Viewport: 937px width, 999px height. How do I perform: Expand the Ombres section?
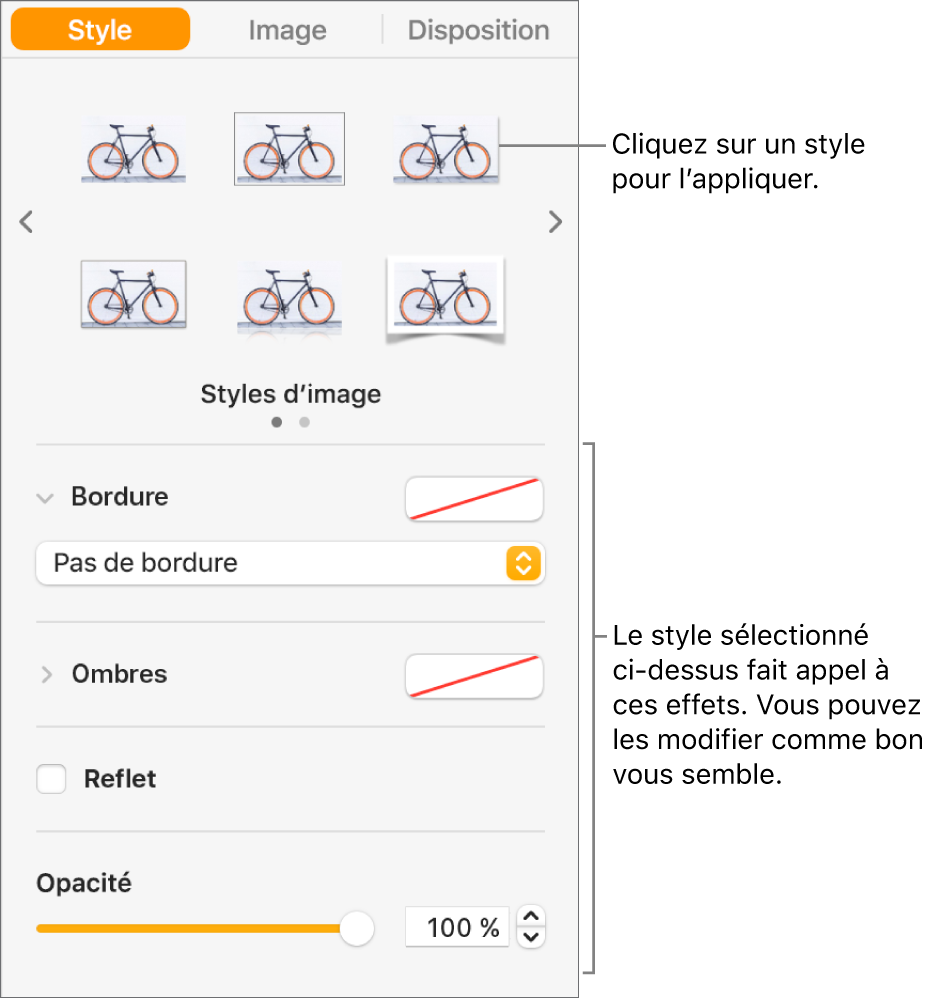pos(44,675)
